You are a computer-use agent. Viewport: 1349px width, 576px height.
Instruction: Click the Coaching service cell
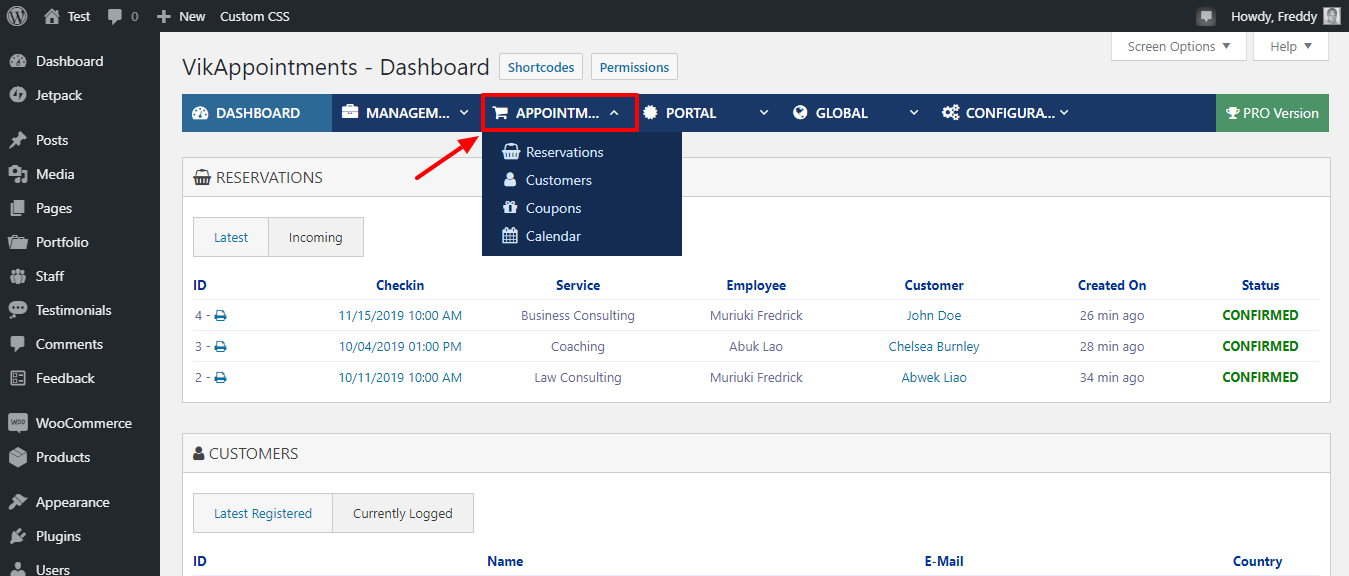578,347
